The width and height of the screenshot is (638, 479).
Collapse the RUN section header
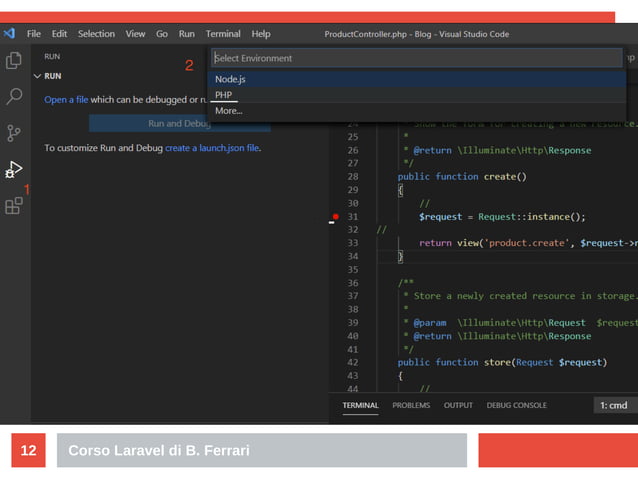click(48, 76)
